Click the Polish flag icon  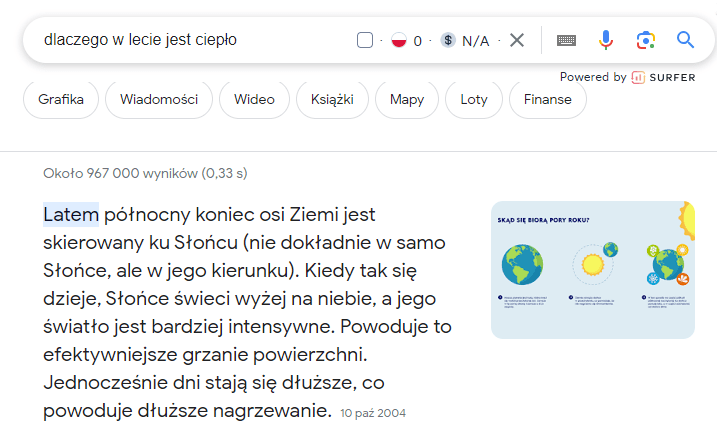tap(399, 40)
